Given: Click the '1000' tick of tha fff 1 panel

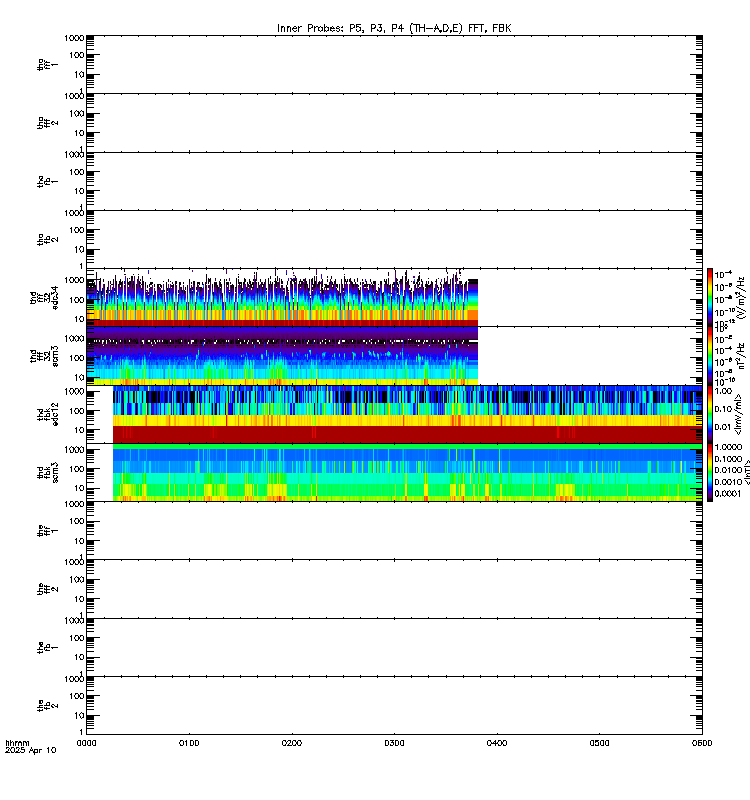Looking at the screenshot, I should pyautogui.click(x=74, y=38).
